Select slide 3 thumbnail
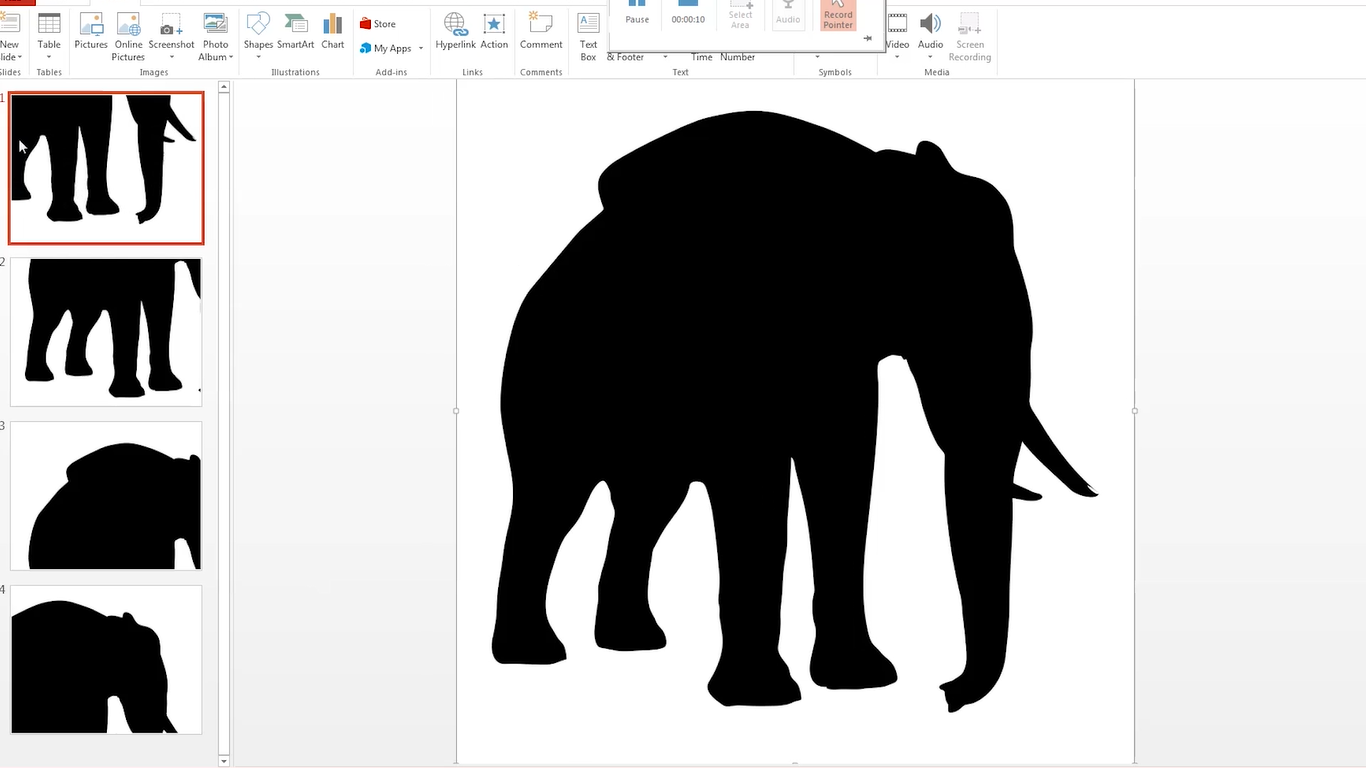Viewport: 1366px width, 768px height. pos(106,496)
